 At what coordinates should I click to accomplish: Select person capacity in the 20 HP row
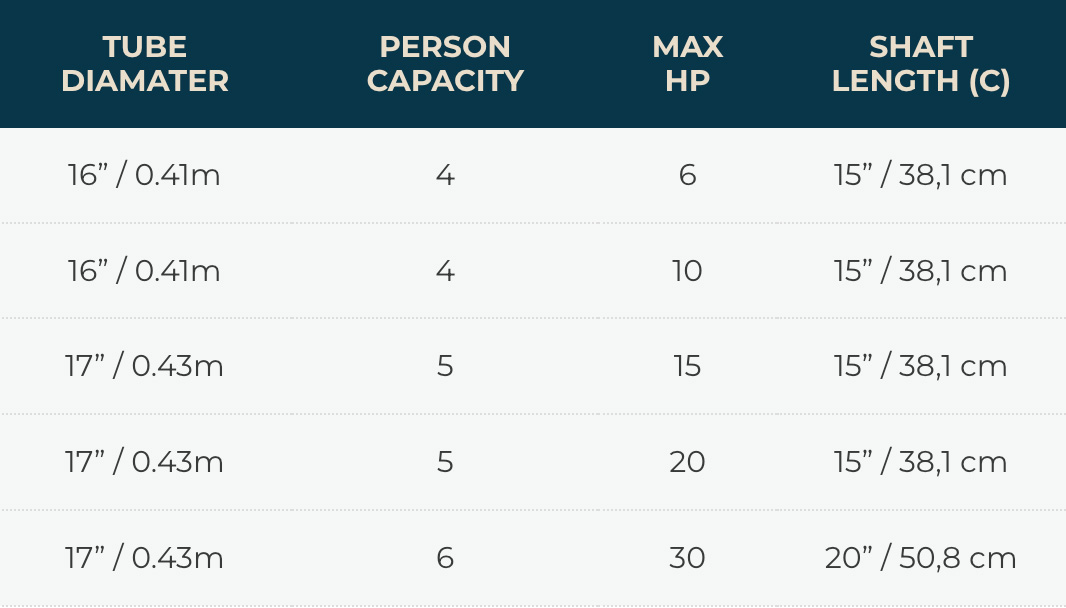445,462
